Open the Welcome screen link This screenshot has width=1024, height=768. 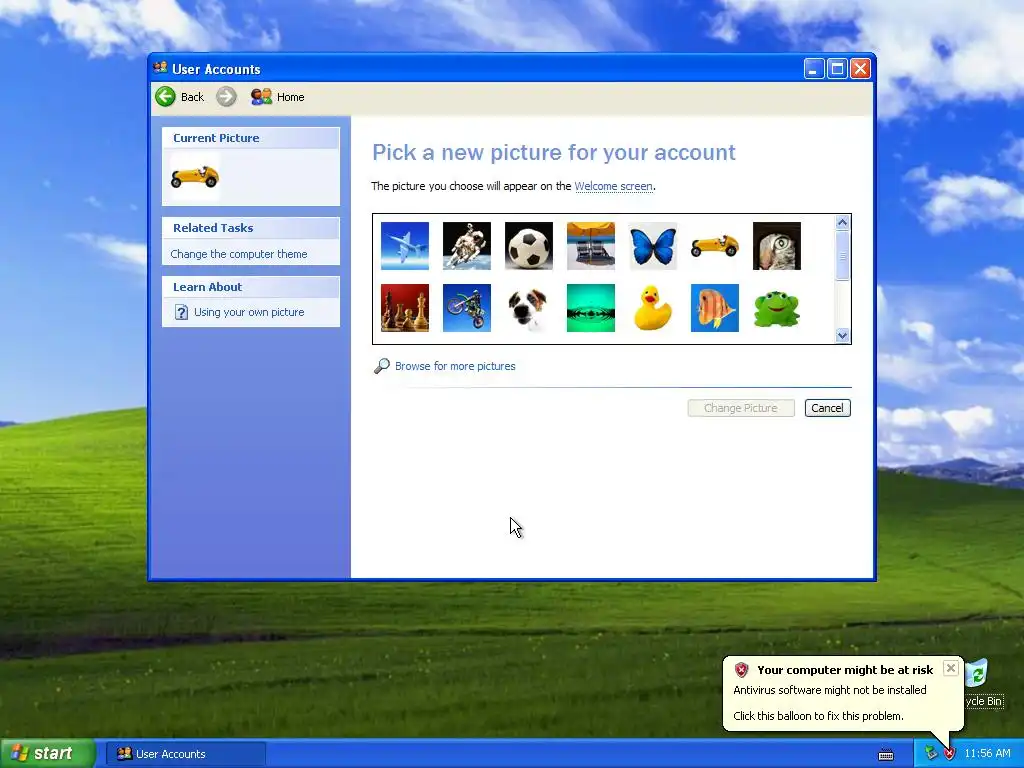point(613,186)
